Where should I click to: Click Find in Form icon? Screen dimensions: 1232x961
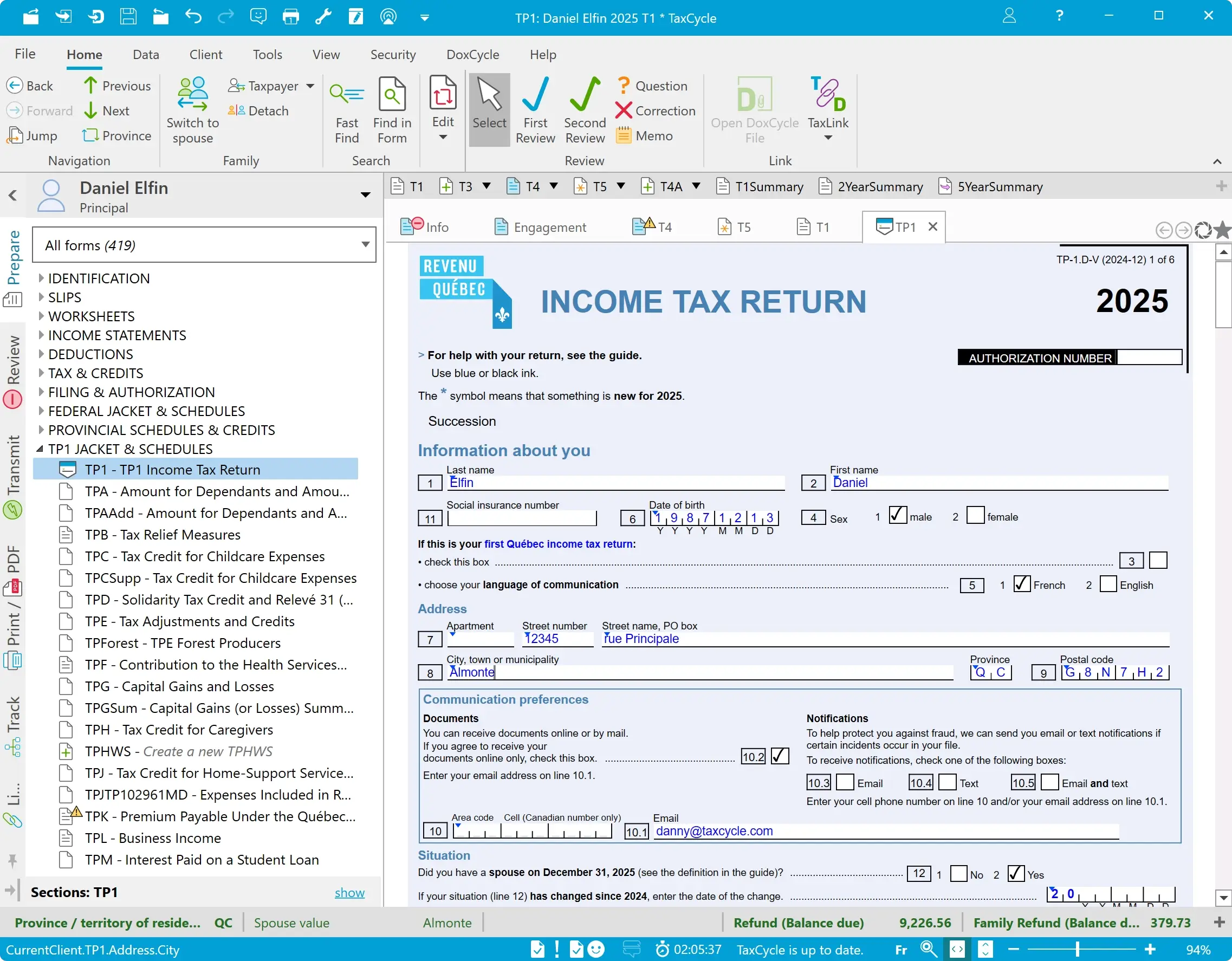(392, 95)
